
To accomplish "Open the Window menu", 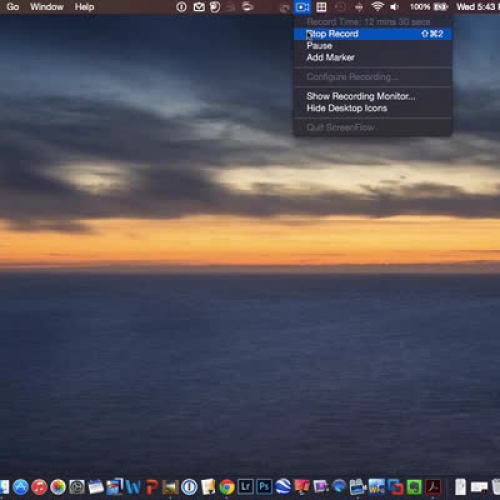I will click(x=47, y=7).
